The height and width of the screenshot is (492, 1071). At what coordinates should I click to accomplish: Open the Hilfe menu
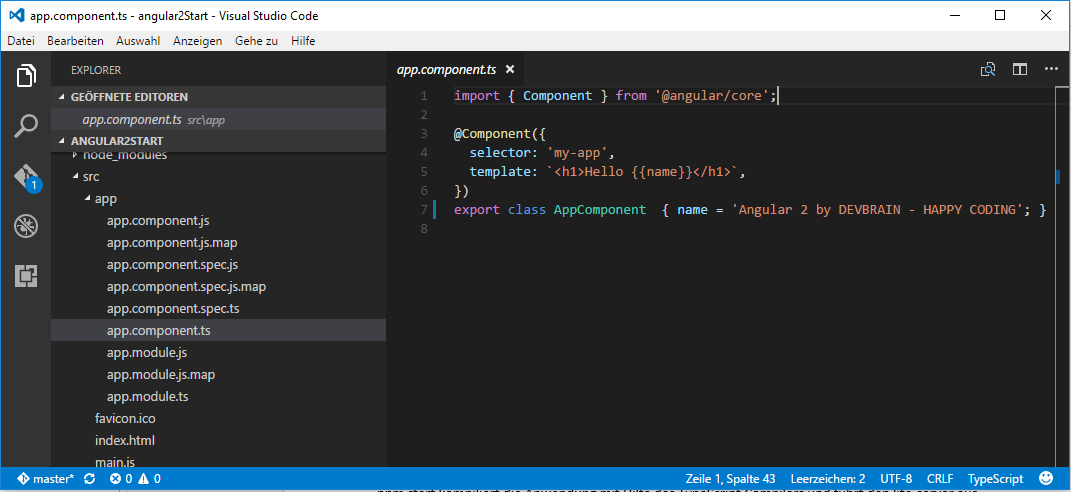coord(303,41)
